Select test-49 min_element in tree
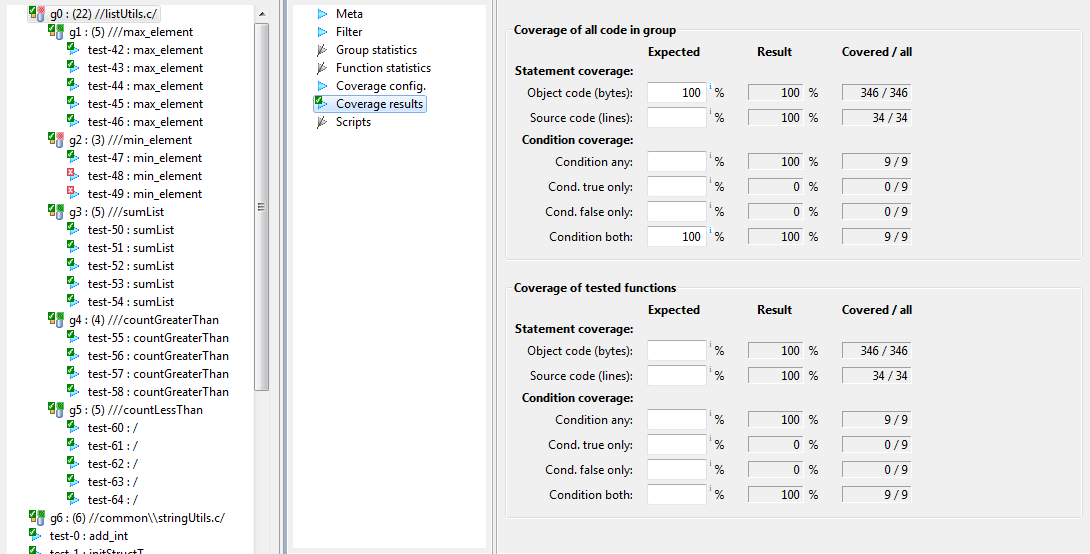 click(x=145, y=193)
